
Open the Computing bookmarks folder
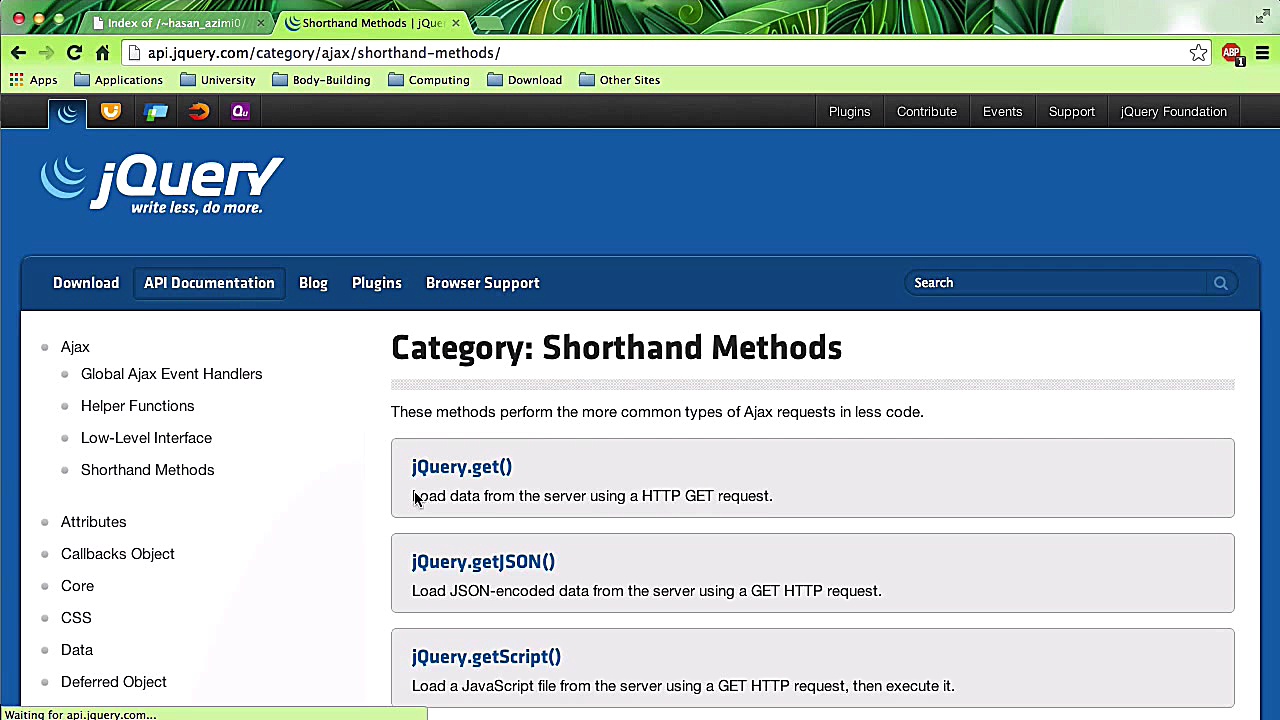(429, 80)
